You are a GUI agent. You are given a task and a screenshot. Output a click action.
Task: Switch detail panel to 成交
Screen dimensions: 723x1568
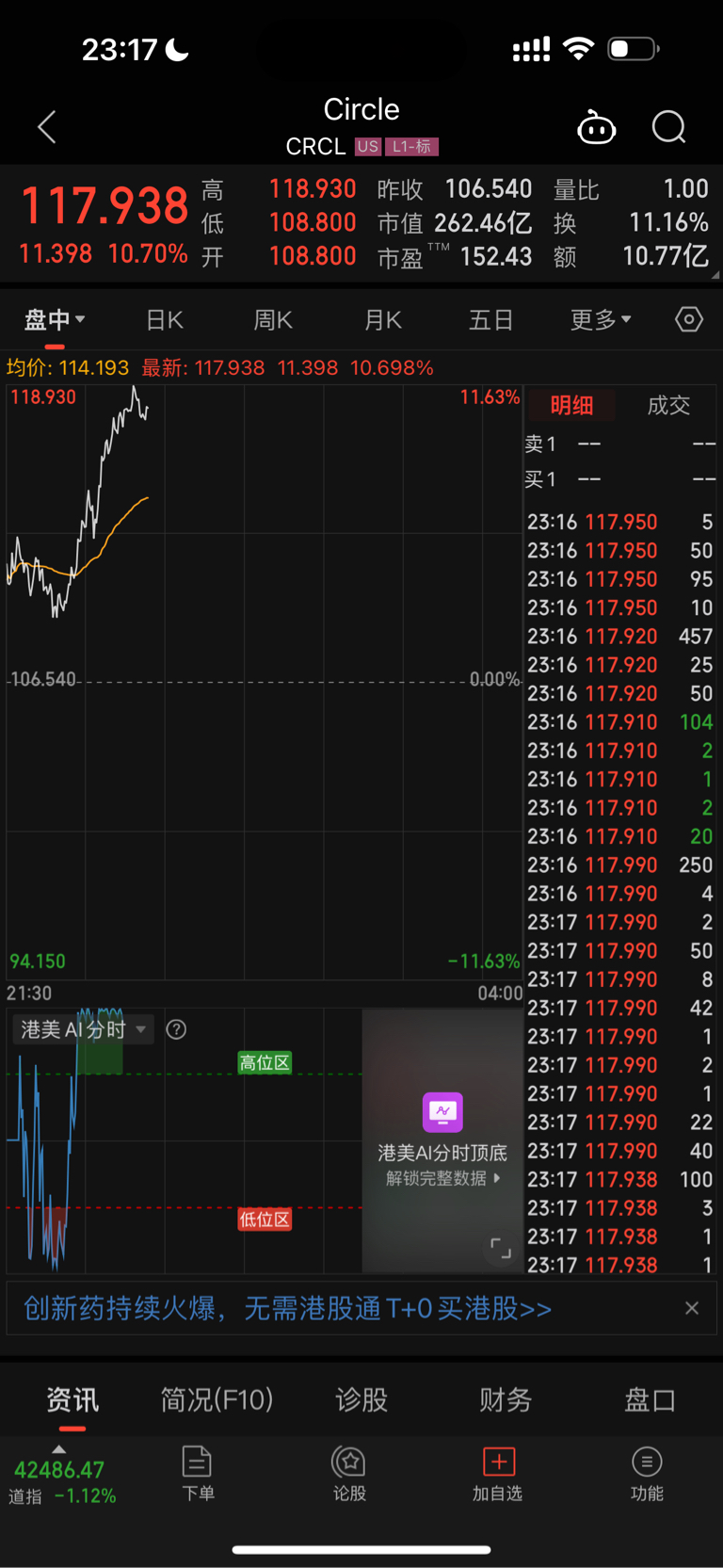(668, 405)
